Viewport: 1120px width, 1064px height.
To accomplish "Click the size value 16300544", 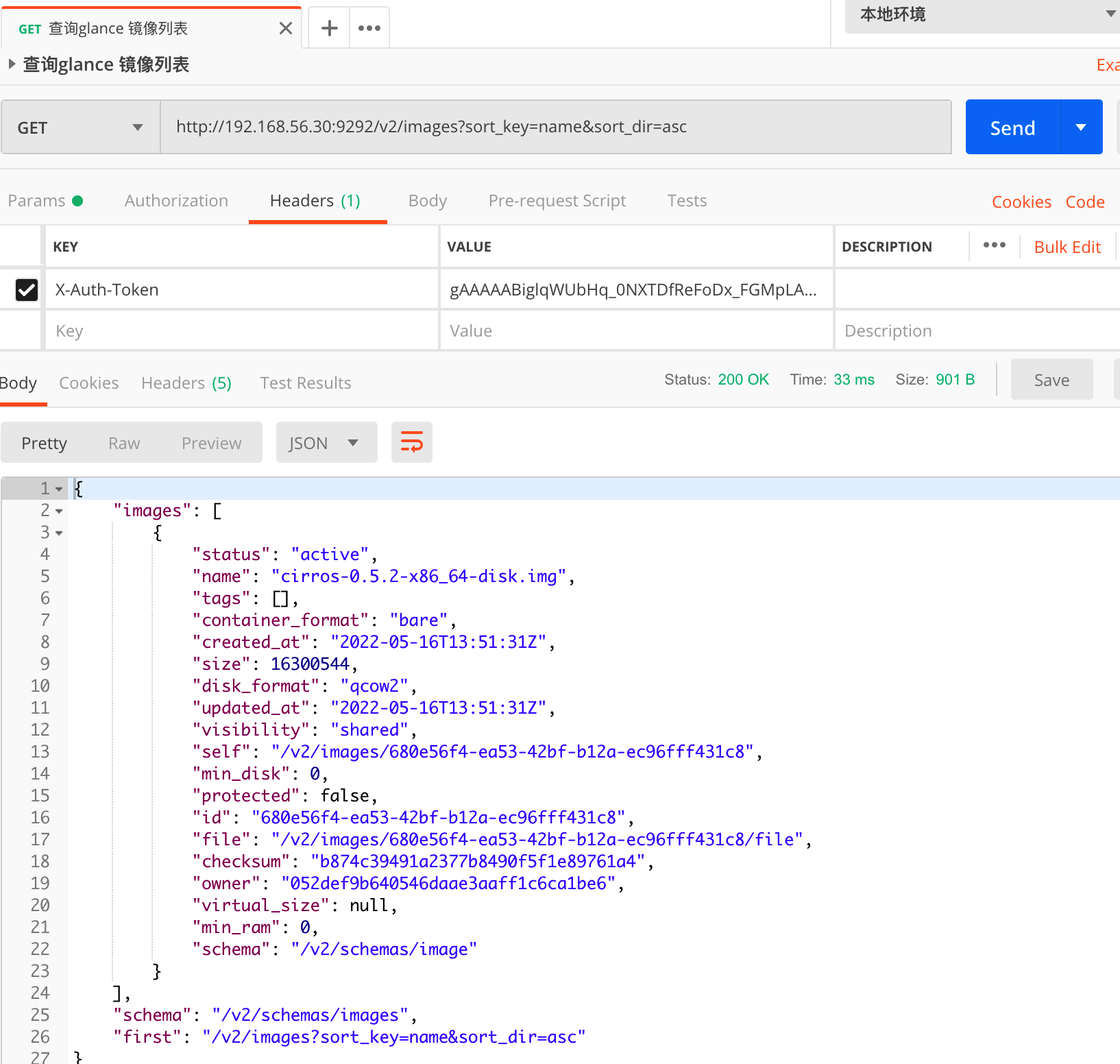I will pos(310,664).
